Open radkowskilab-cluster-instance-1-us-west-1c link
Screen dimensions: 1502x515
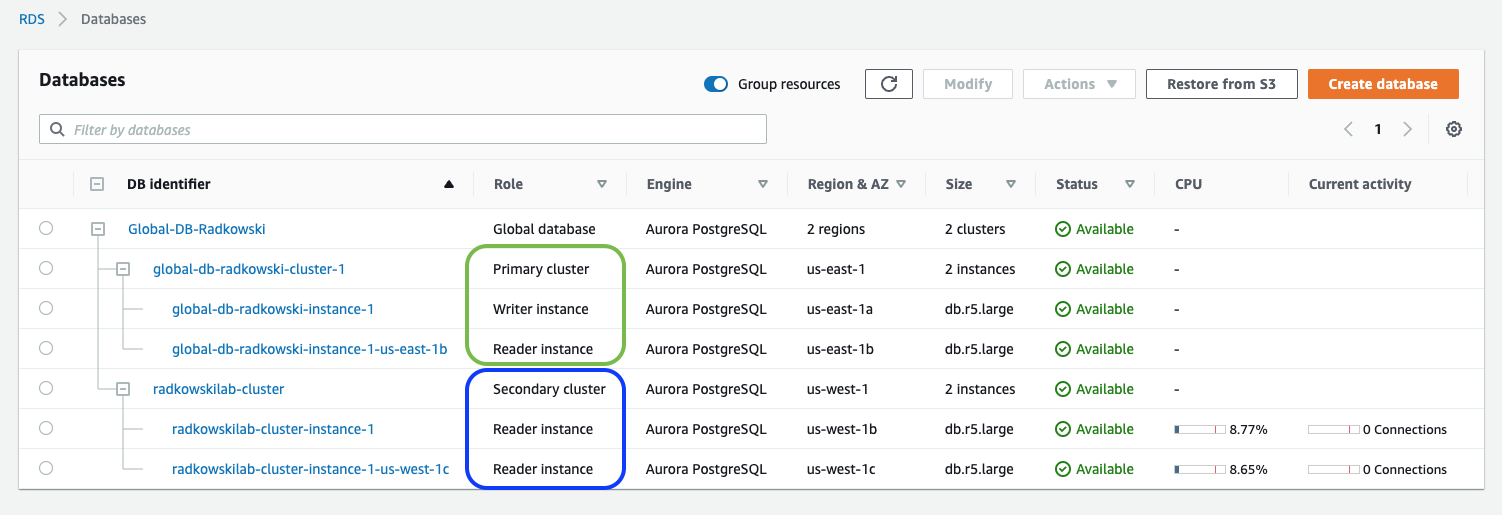tap(311, 469)
